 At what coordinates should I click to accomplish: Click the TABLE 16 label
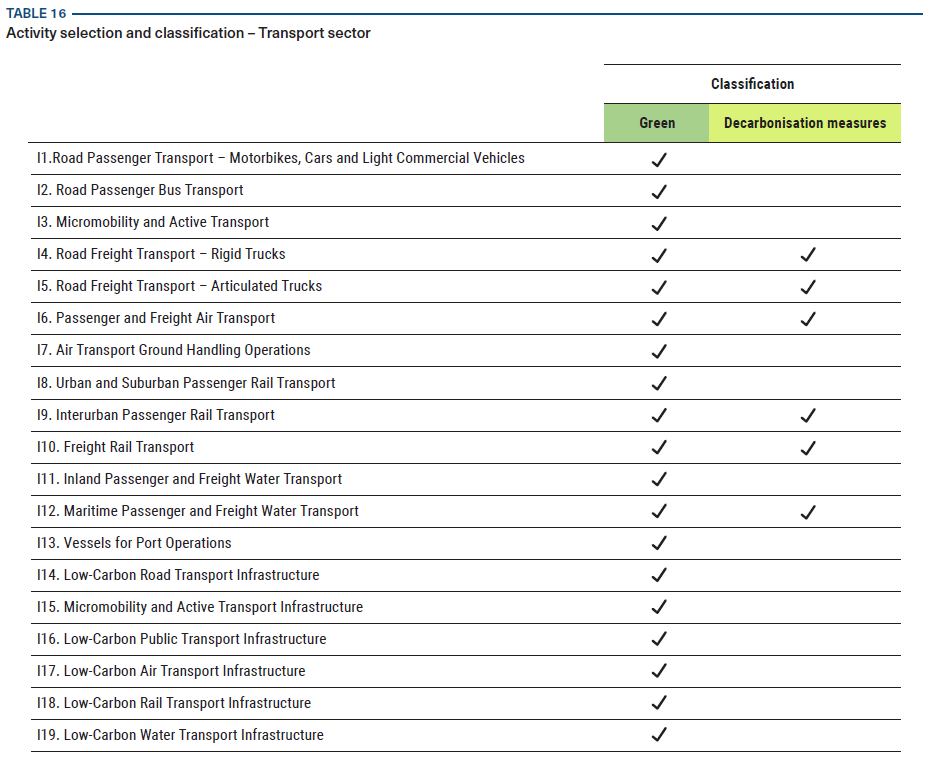pyautogui.click(x=36, y=13)
